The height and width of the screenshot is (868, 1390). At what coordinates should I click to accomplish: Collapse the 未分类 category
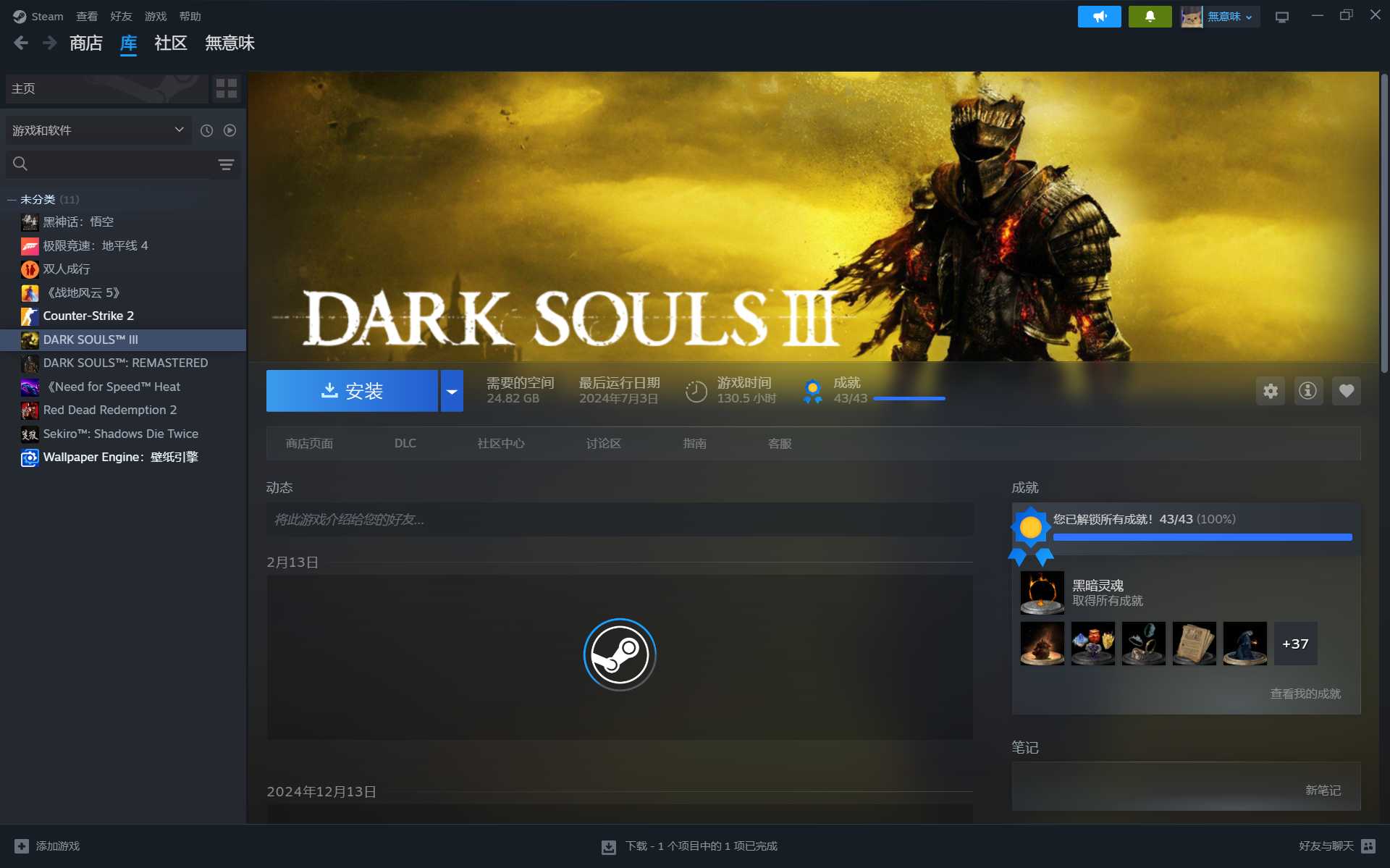[12, 200]
